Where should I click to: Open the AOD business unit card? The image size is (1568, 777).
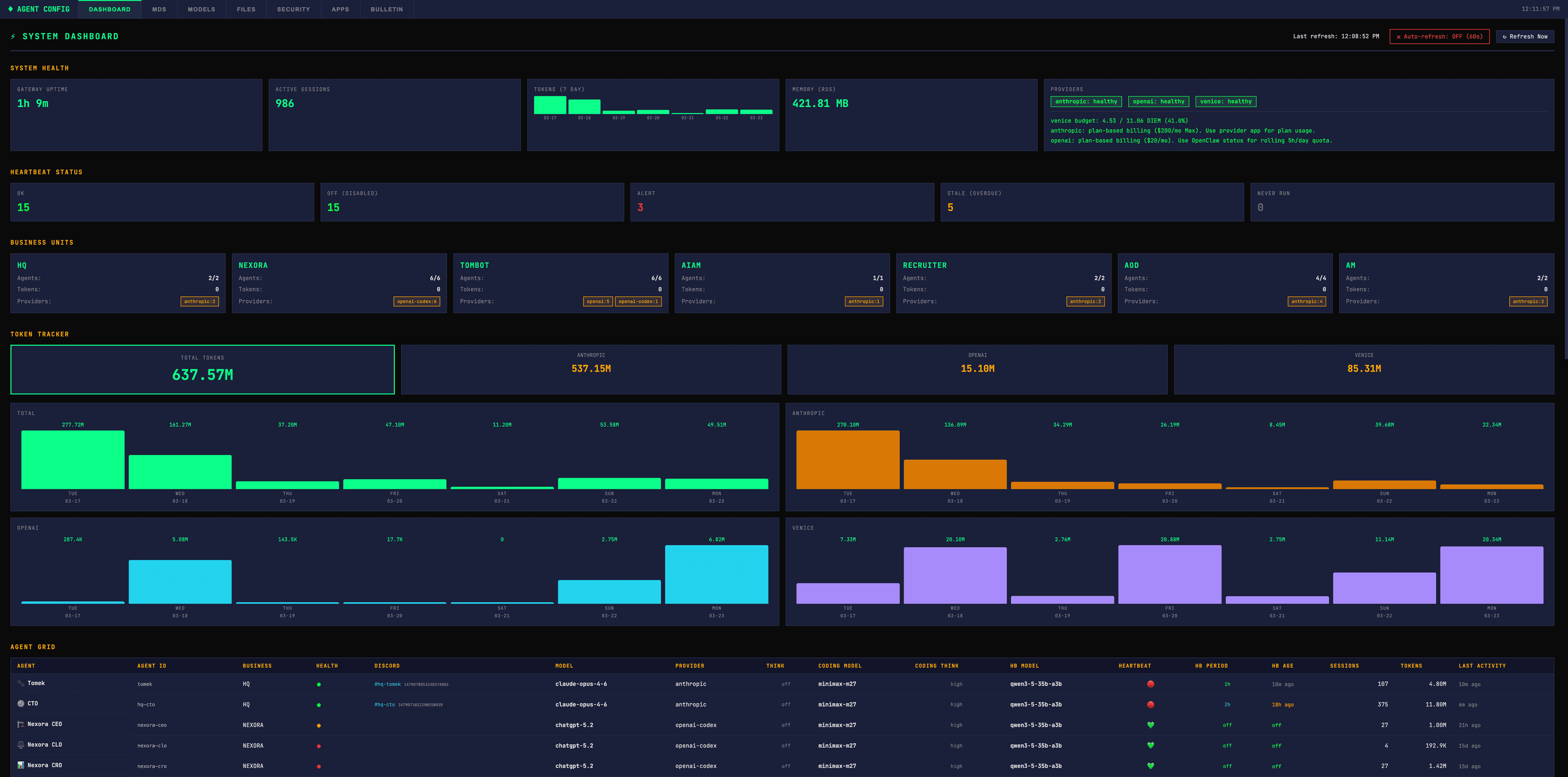(1225, 283)
